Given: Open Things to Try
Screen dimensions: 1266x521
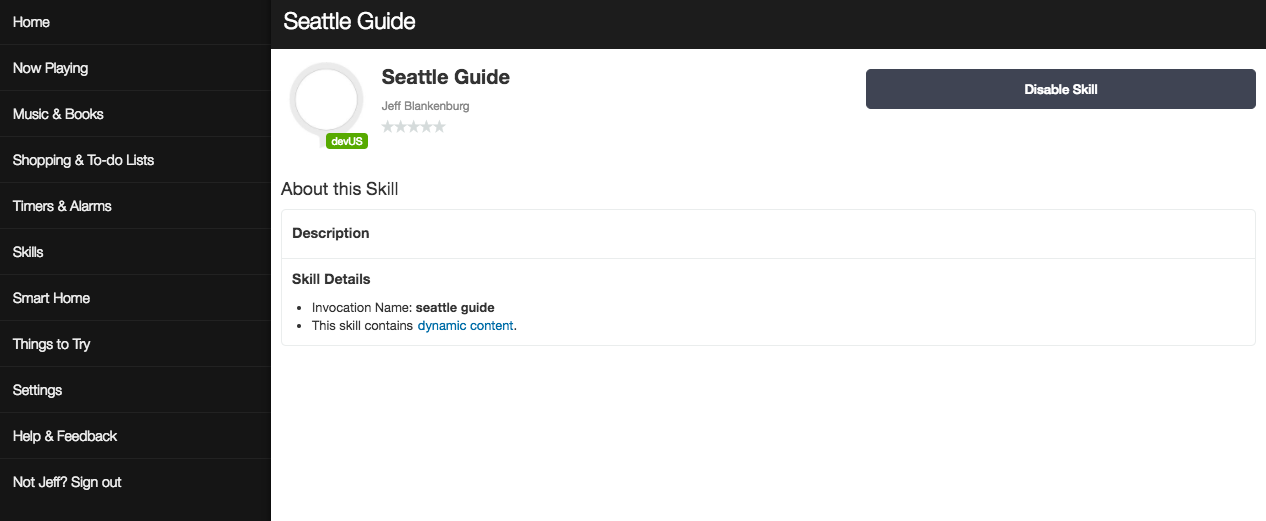Looking at the screenshot, I should point(51,344).
